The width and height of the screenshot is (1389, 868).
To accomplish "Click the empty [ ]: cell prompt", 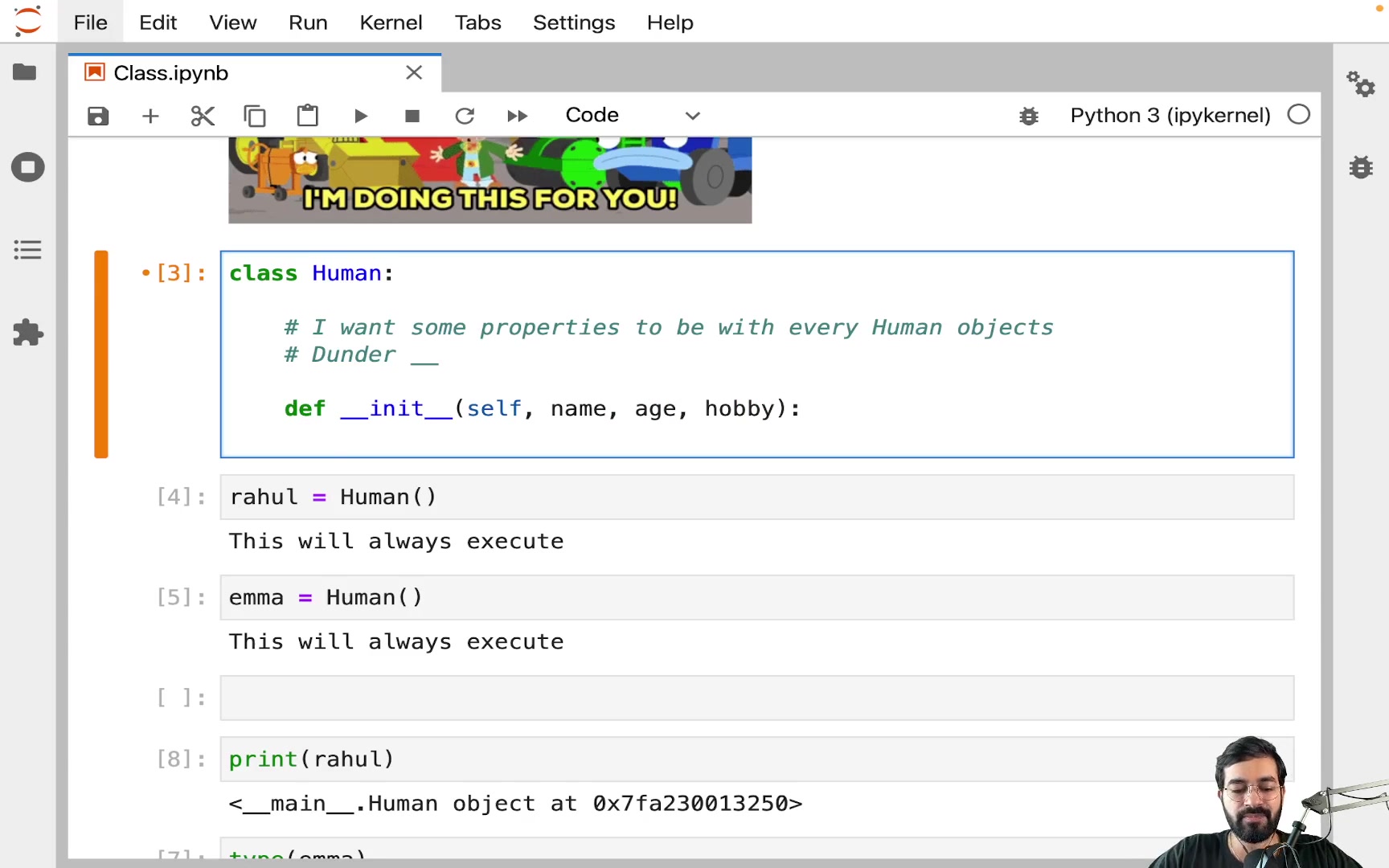I will 181,698.
